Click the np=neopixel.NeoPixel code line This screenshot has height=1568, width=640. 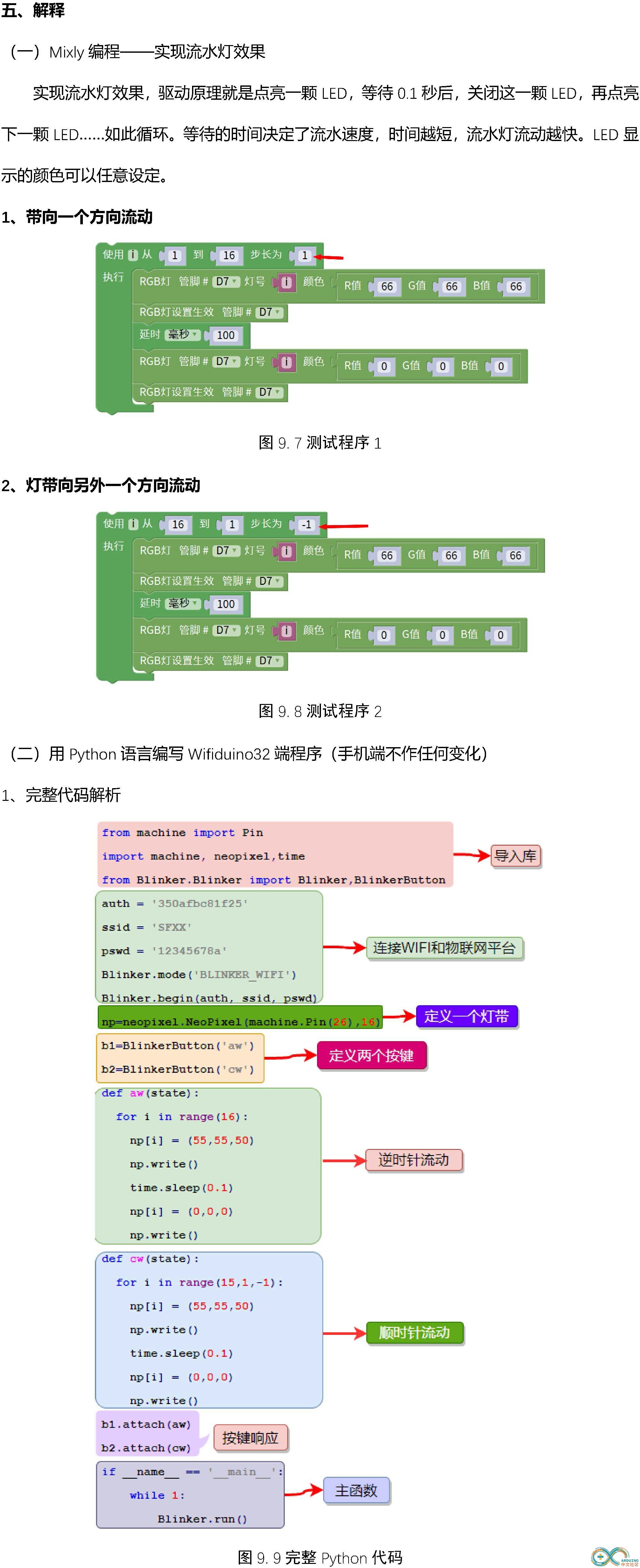point(241,1022)
